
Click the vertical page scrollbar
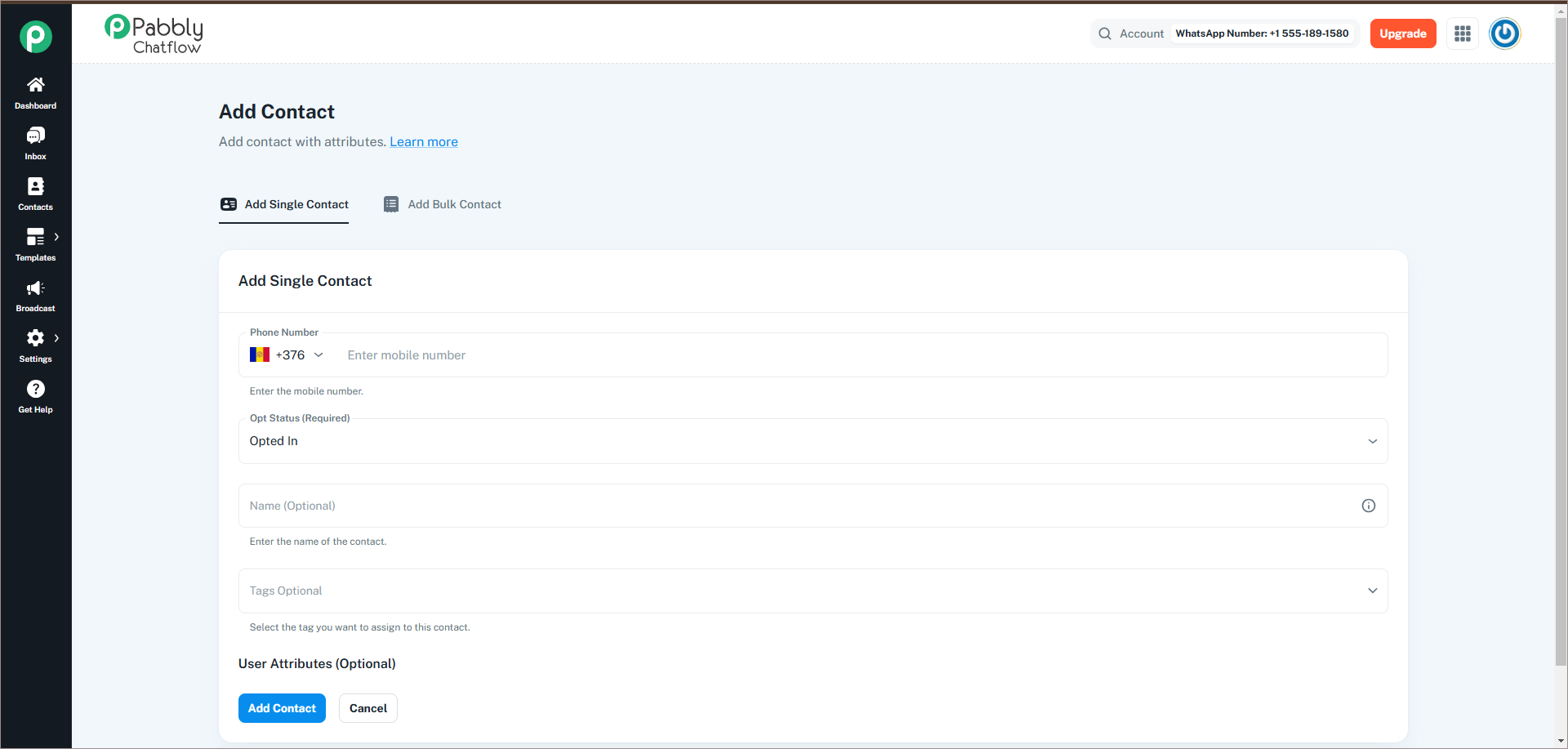pyautogui.click(x=1561, y=343)
